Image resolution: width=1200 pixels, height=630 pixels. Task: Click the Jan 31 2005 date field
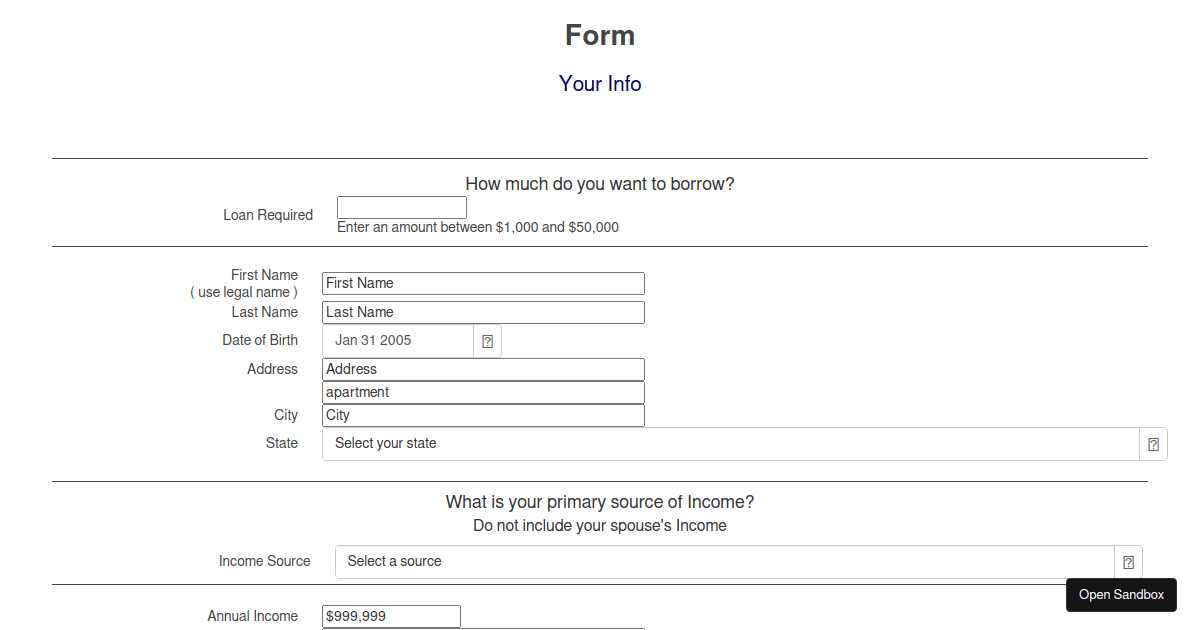[x=397, y=340]
